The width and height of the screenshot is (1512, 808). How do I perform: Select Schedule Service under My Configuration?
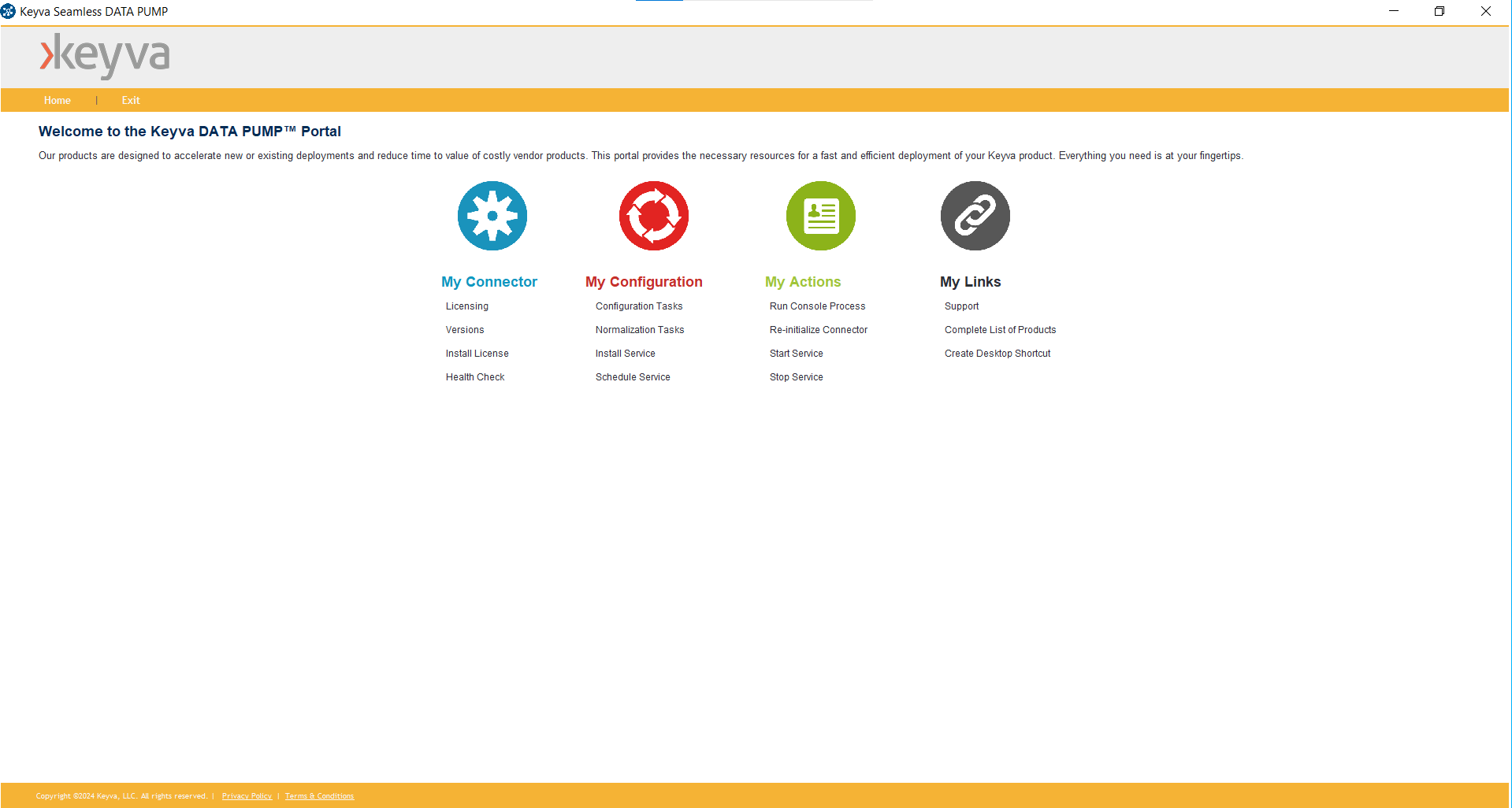pos(633,377)
